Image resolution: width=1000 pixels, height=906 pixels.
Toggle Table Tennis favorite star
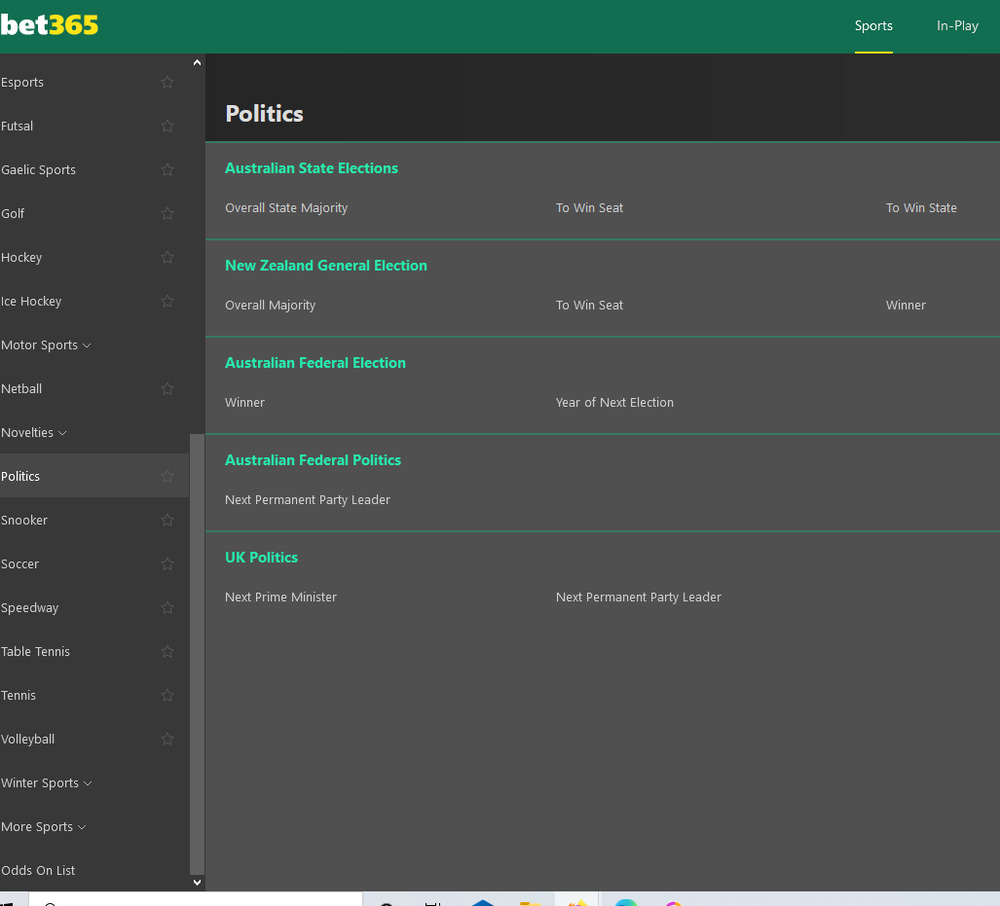tap(167, 651)
